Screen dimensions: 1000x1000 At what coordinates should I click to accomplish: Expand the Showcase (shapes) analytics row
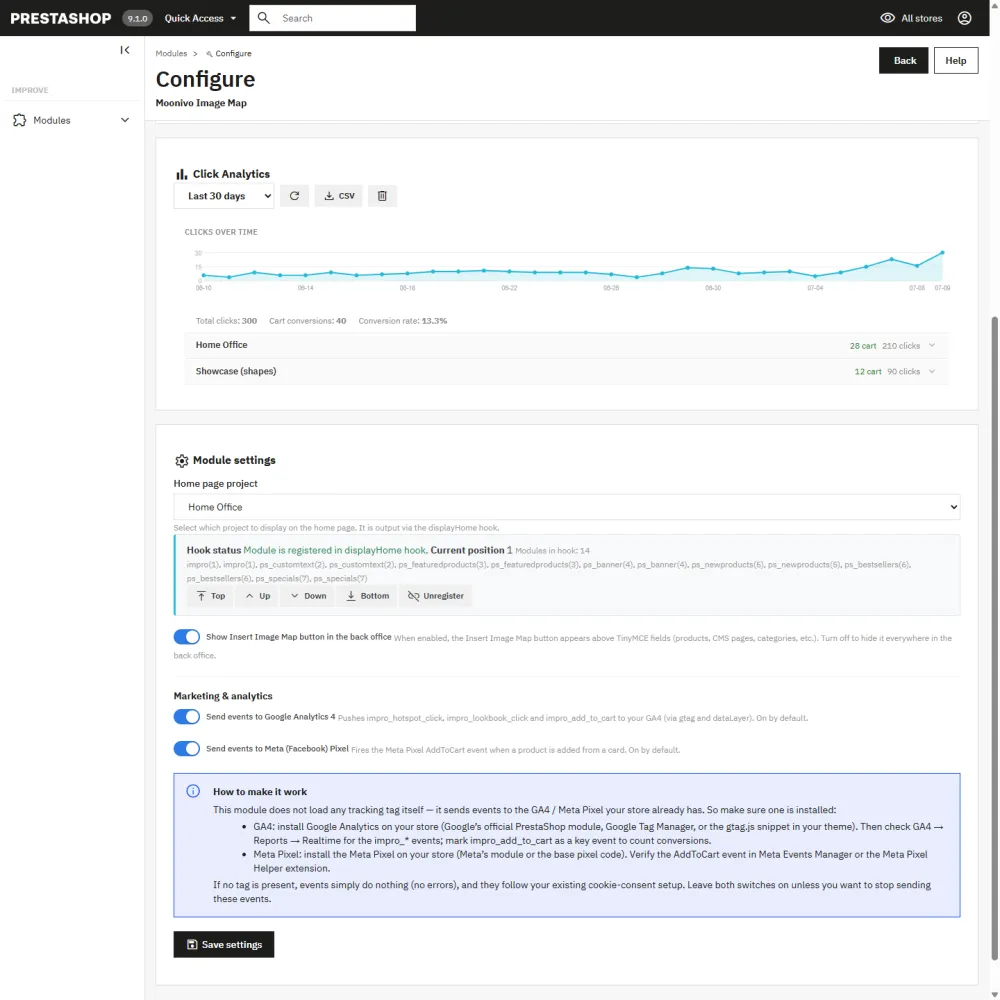(566, 371)
